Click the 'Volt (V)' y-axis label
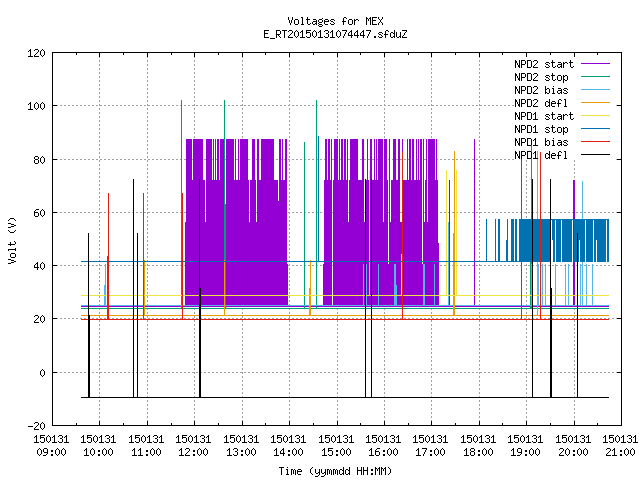 pyautogui.click(x=12, y=240)
